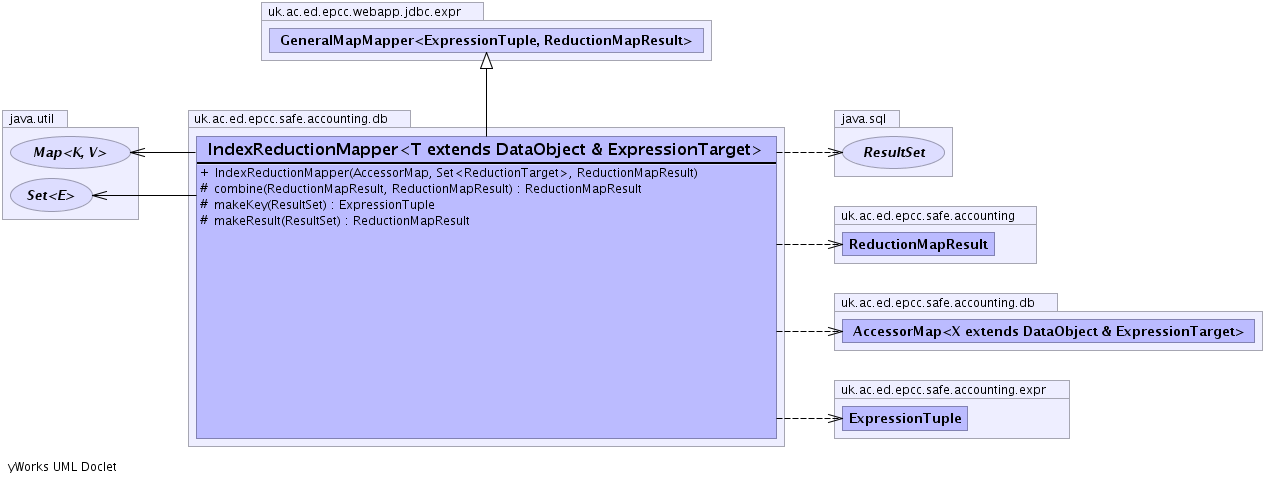Image resolution: width=1265 pixels, height=484 pixels.
Task: Click the java.util package tab
Action: pyautogui.click(x=33, y=118)
